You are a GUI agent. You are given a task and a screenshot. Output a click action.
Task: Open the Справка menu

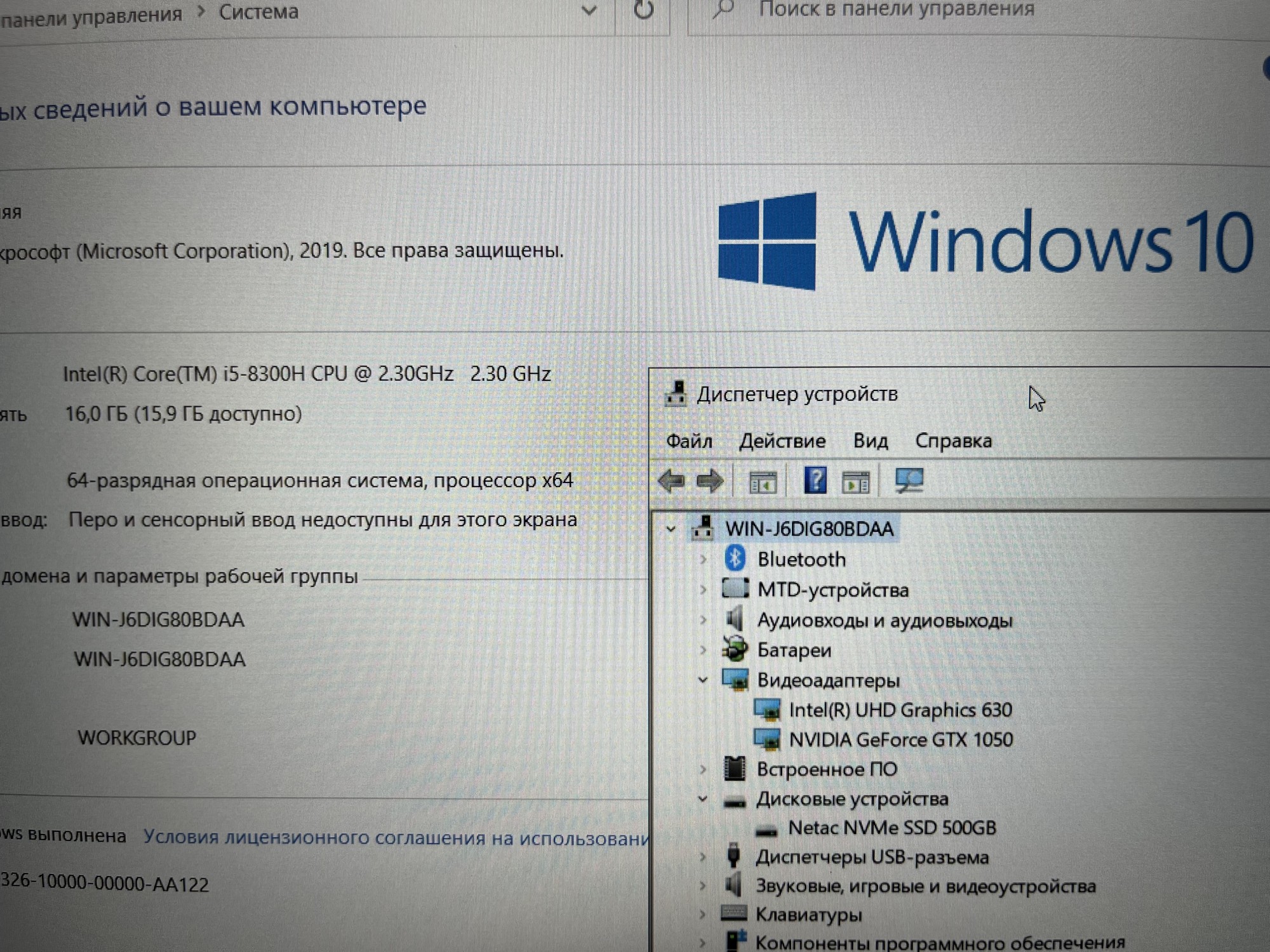click(x=953, y=441)
